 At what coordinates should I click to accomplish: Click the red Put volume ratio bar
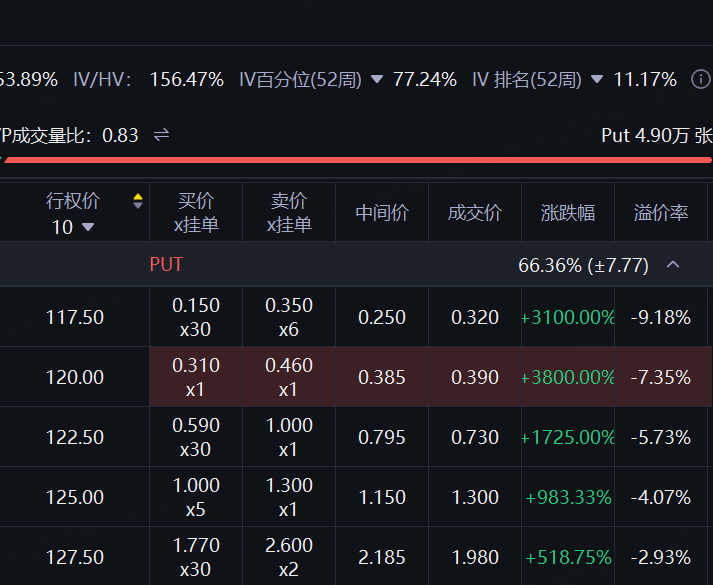[x=357, y=158]
